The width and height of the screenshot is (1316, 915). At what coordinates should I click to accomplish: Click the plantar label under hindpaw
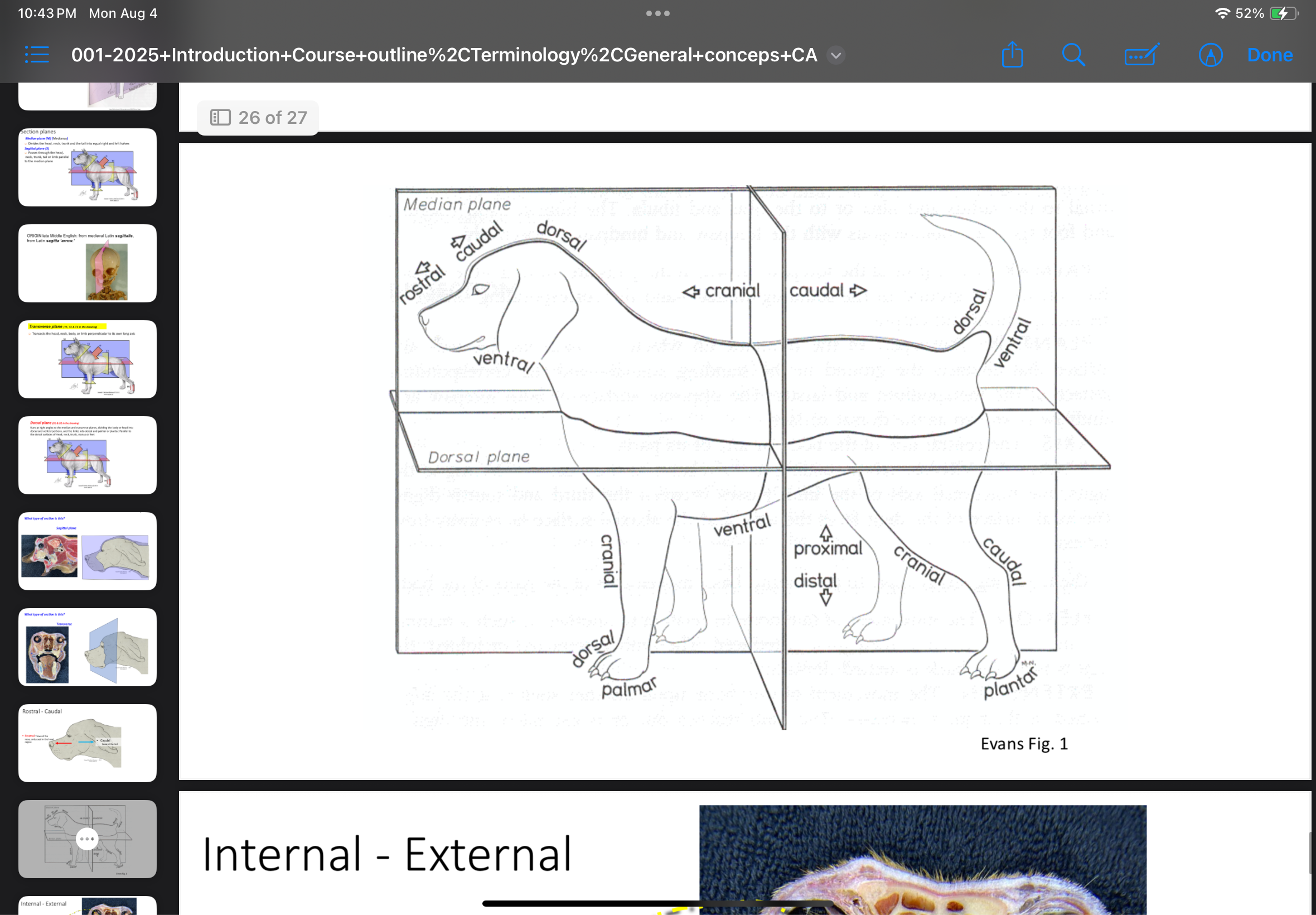pyautogui.click(x=1010, y=684)
